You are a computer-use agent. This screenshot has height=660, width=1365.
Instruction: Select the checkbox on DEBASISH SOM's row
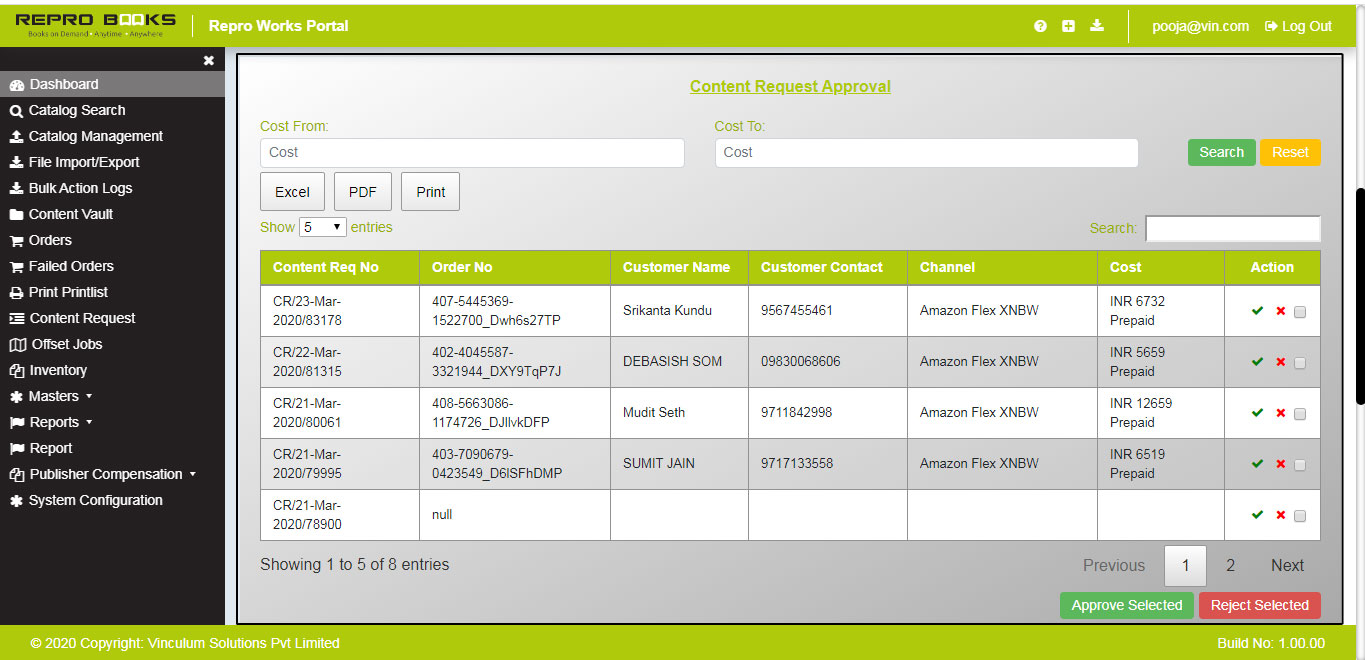[x=1300, y=363]
